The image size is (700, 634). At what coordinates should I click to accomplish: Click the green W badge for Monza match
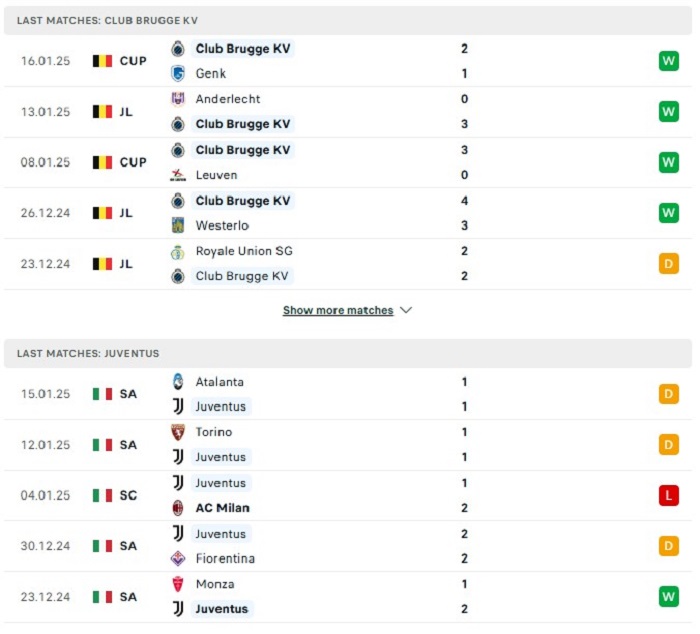[668, 596]
